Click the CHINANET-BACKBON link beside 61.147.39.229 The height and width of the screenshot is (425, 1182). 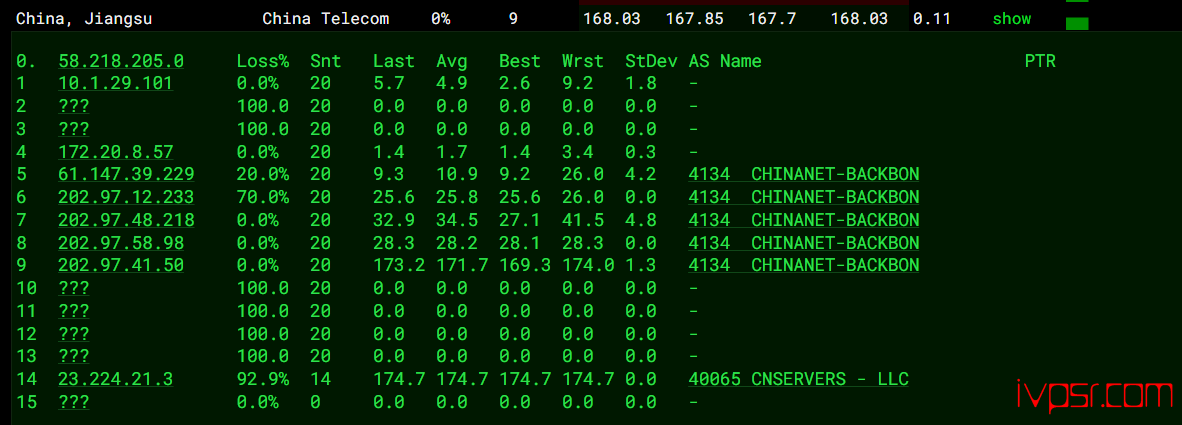point(835,175)
